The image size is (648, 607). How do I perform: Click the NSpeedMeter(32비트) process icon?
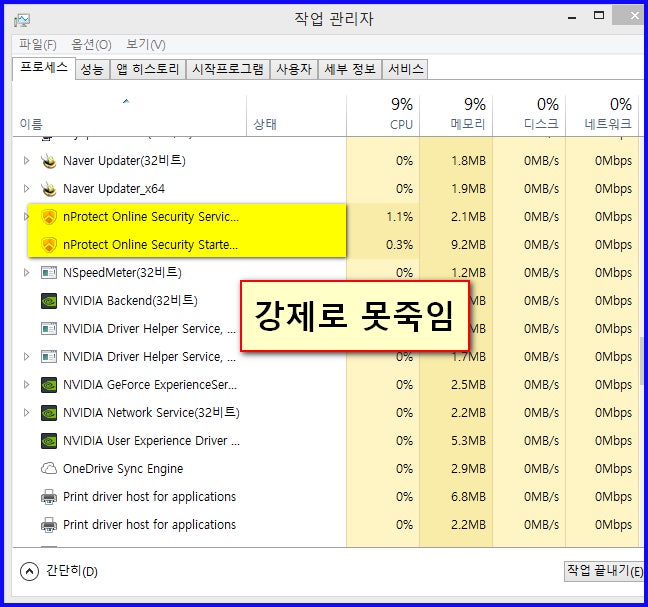[49, 273]
